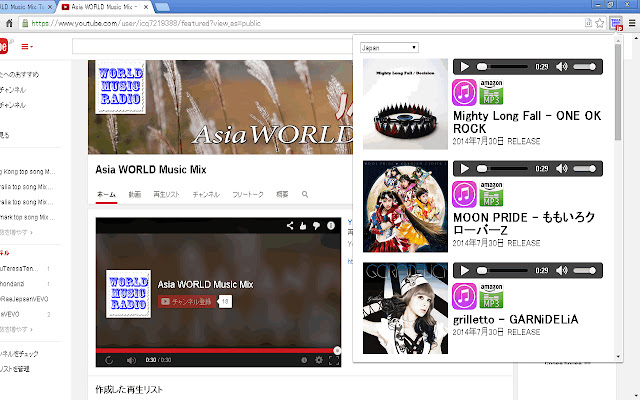Click the GARNiDELiA album cover
The height and width of the screenshot is (400, 640).
(x=405, y=308)
